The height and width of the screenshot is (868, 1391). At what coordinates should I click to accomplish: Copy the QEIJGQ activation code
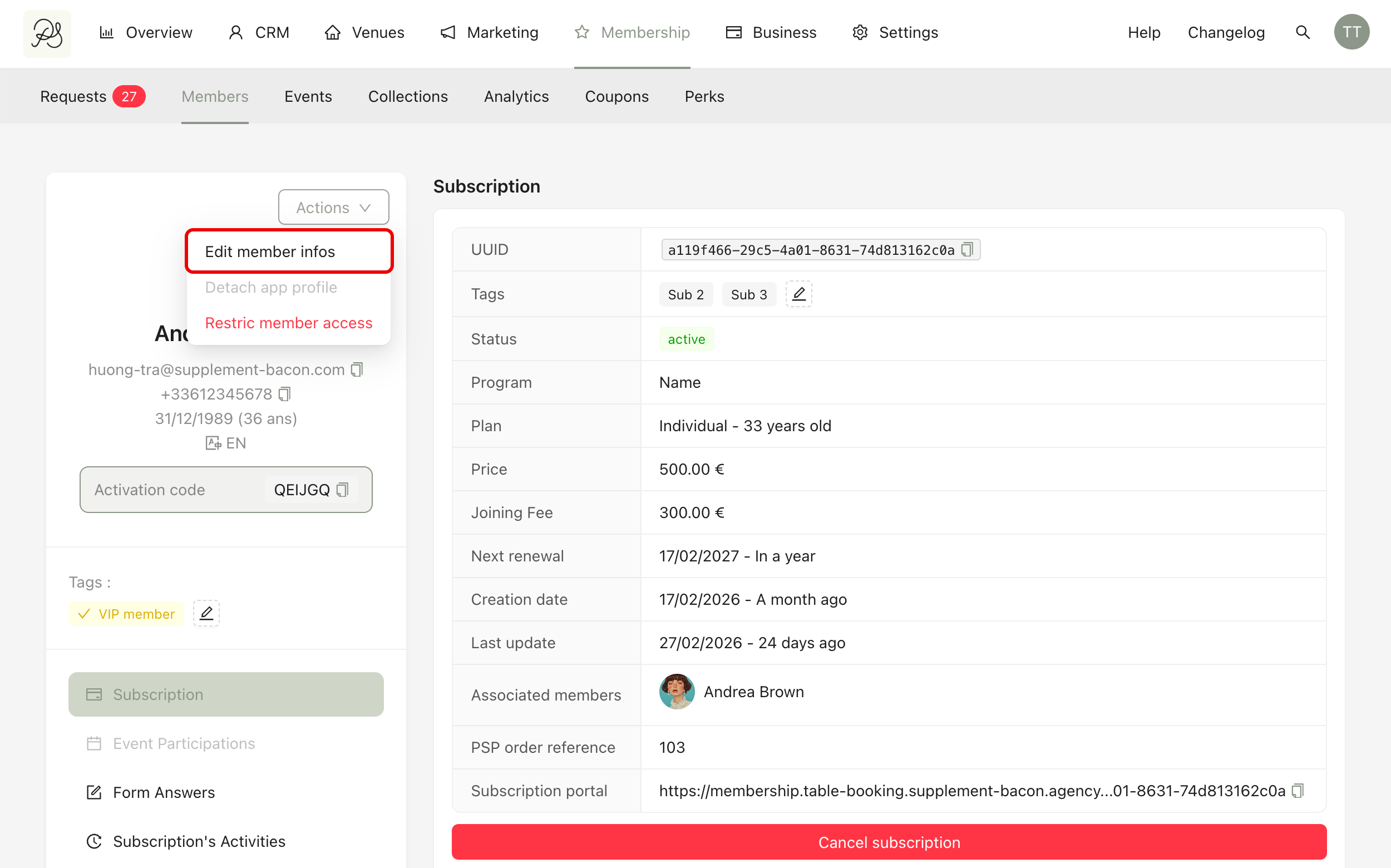(x=343, y=490)
